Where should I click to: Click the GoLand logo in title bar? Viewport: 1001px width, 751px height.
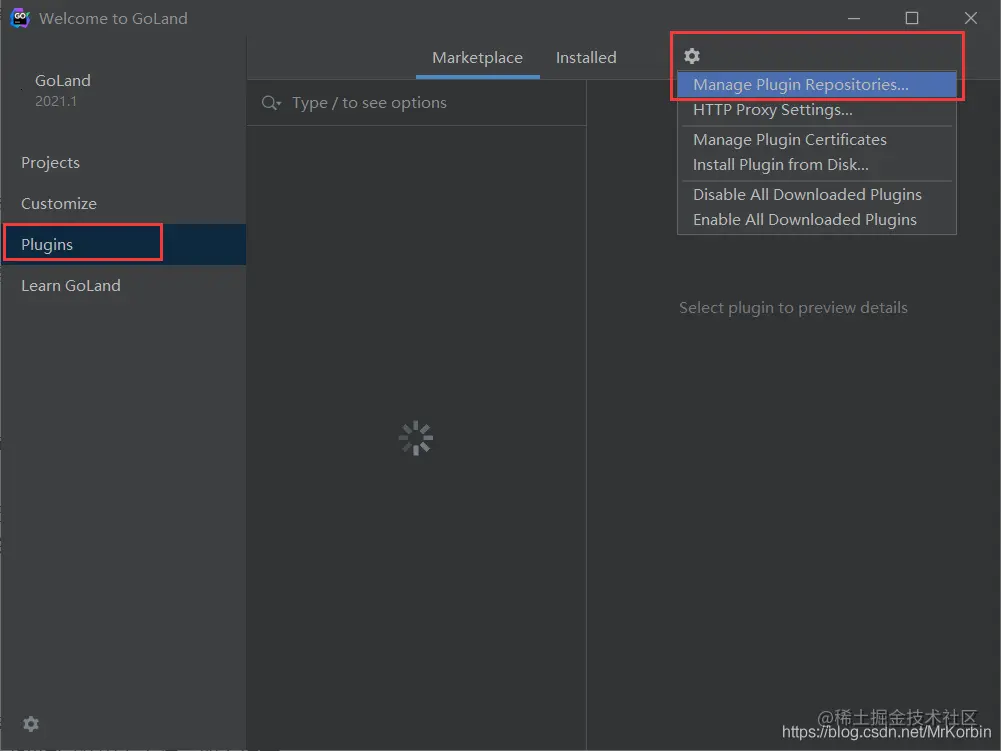(x=20, y=18)
